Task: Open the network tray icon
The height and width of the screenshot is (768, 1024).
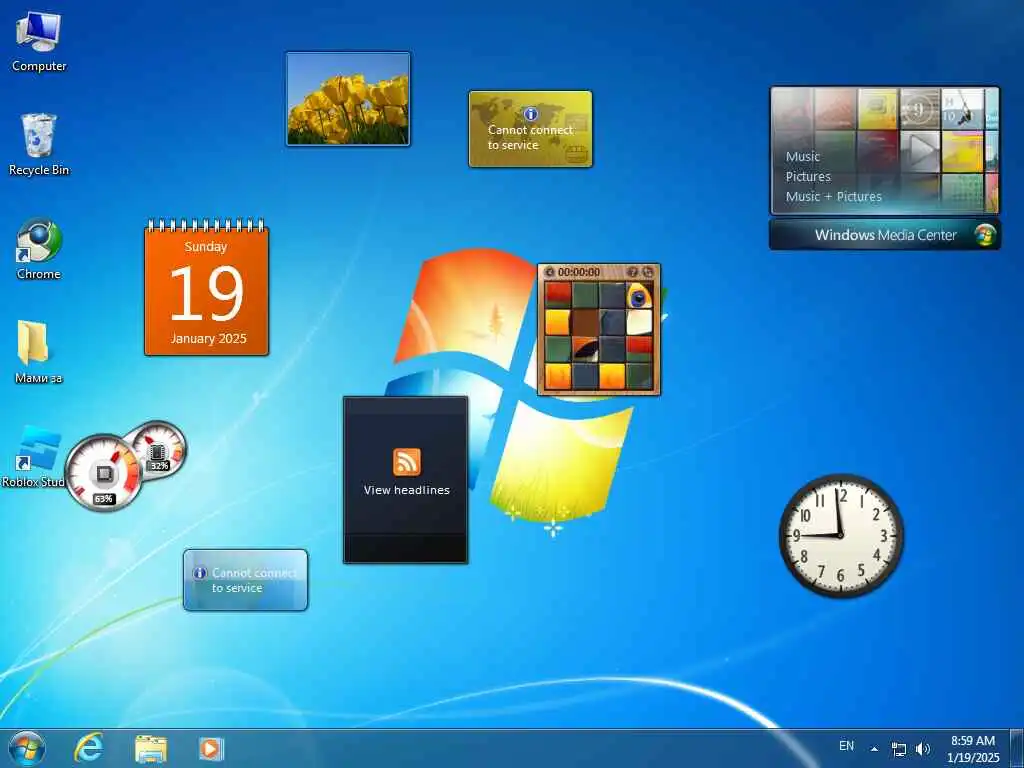Action: tap(899, 750)
